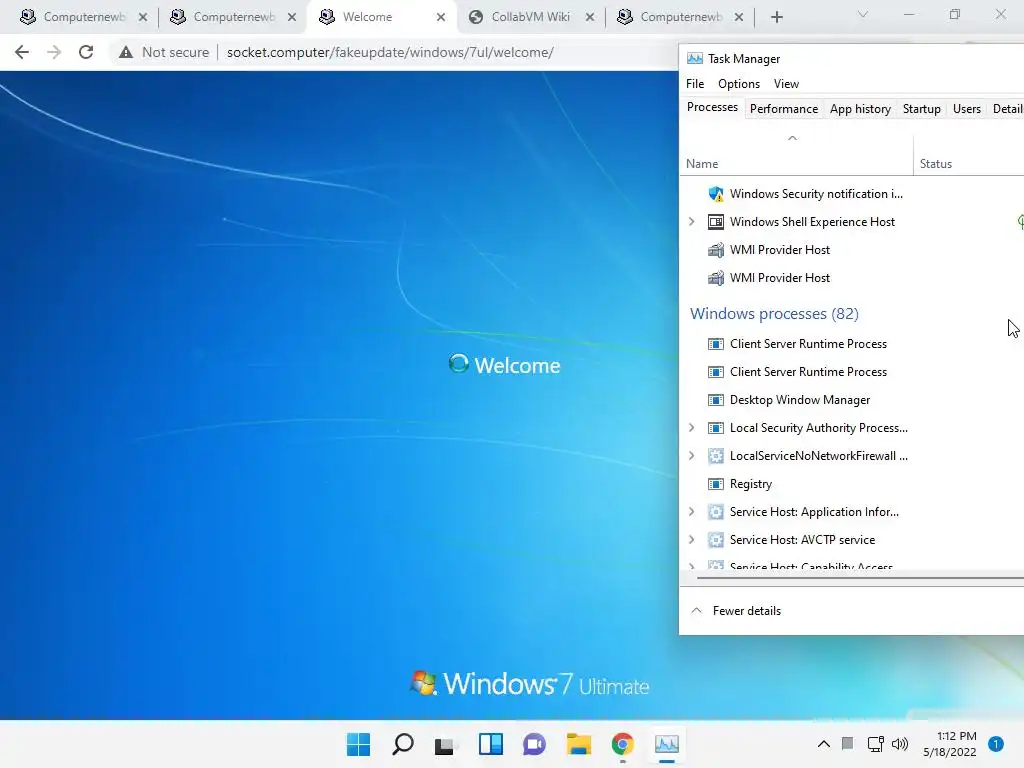Screen dimensions: 1024x768
Task: Click Windows Shell Experience Host icon
Action: pyautogui.click(x=716, y=222)
